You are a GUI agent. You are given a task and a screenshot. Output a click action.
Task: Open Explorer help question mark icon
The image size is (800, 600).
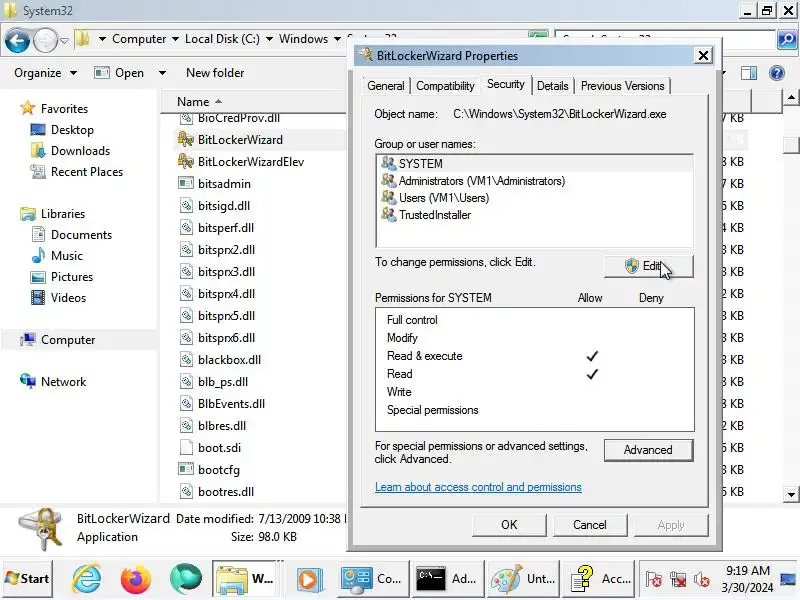[x=777, y=73]
